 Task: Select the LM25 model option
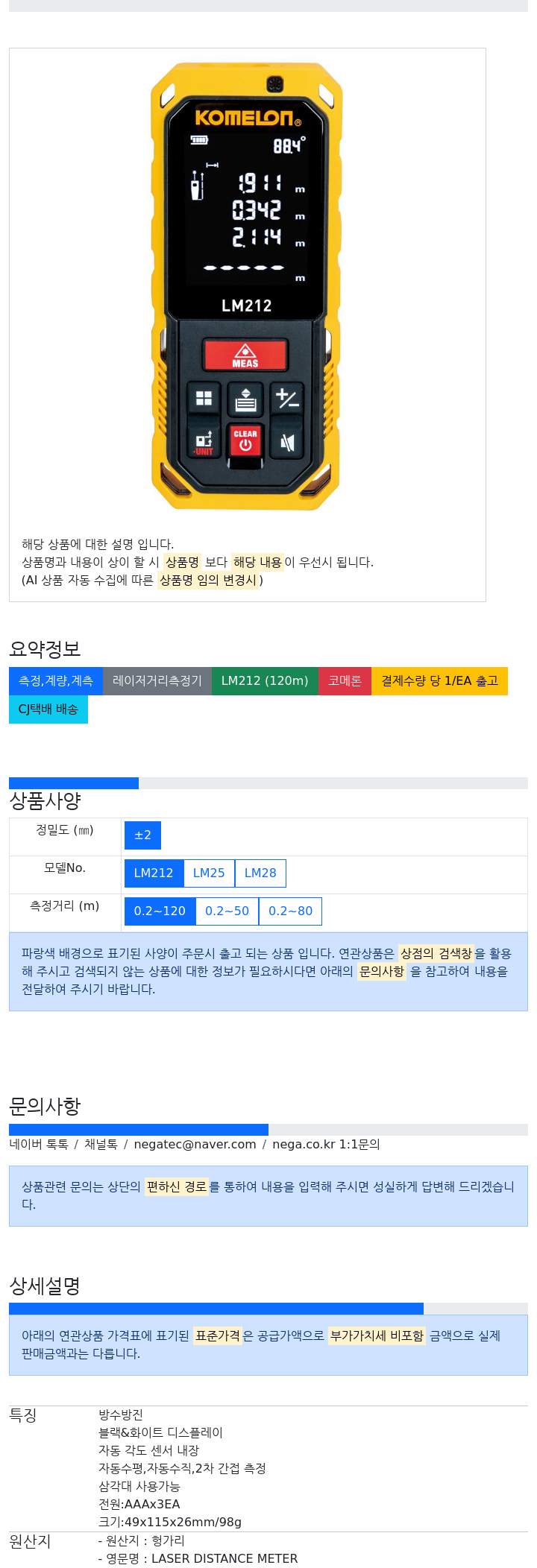(x=209, y=873)
